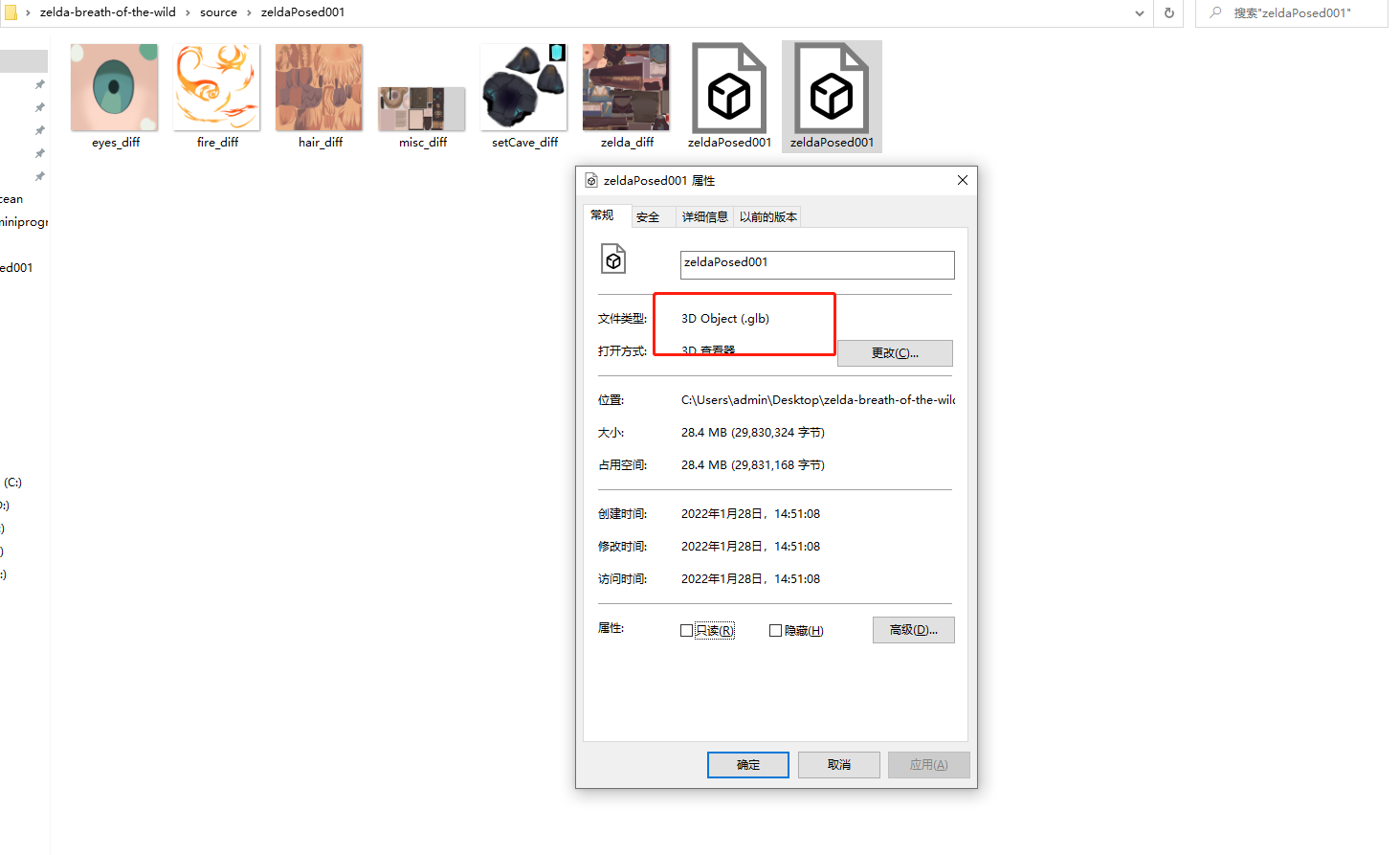Click the 3D file icon beside name field
The width and height of the screenshot is (1400, 855).
613,259
